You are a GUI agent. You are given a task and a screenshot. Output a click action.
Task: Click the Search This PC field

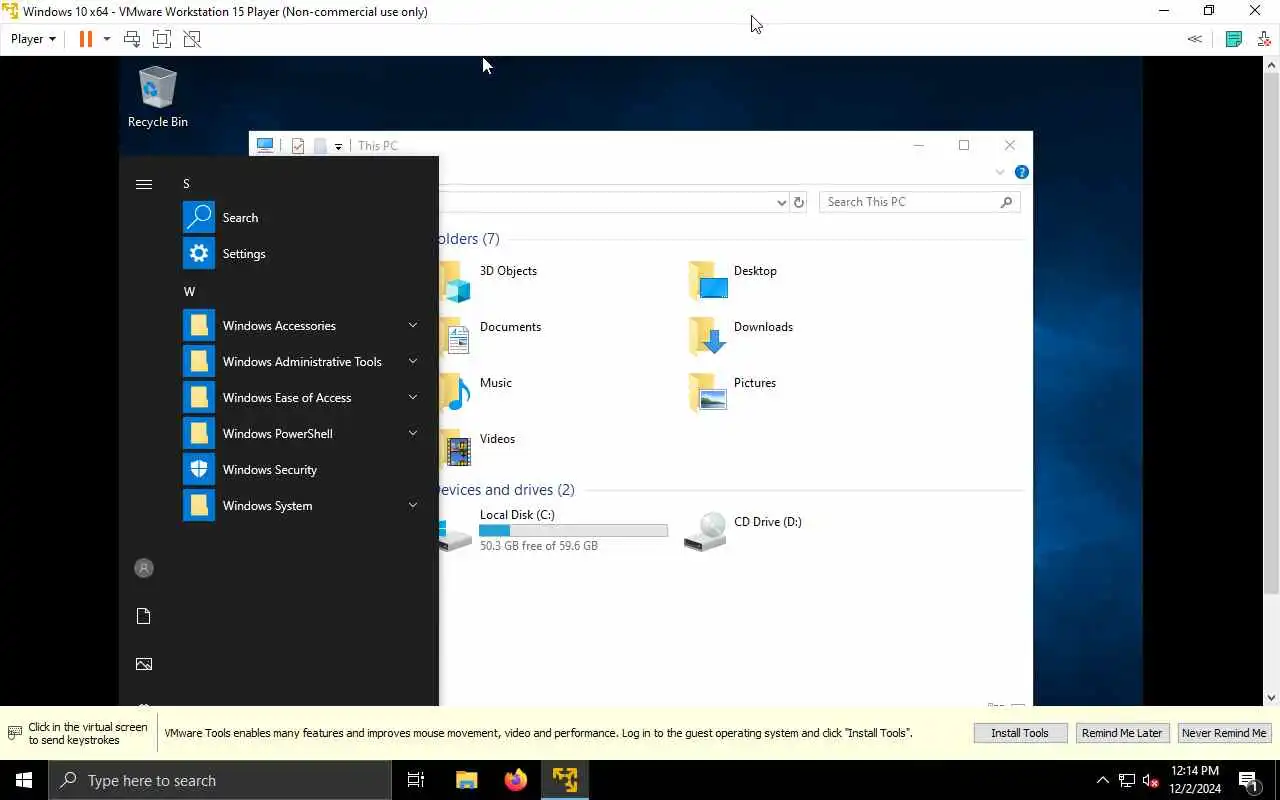click(920, 202)
